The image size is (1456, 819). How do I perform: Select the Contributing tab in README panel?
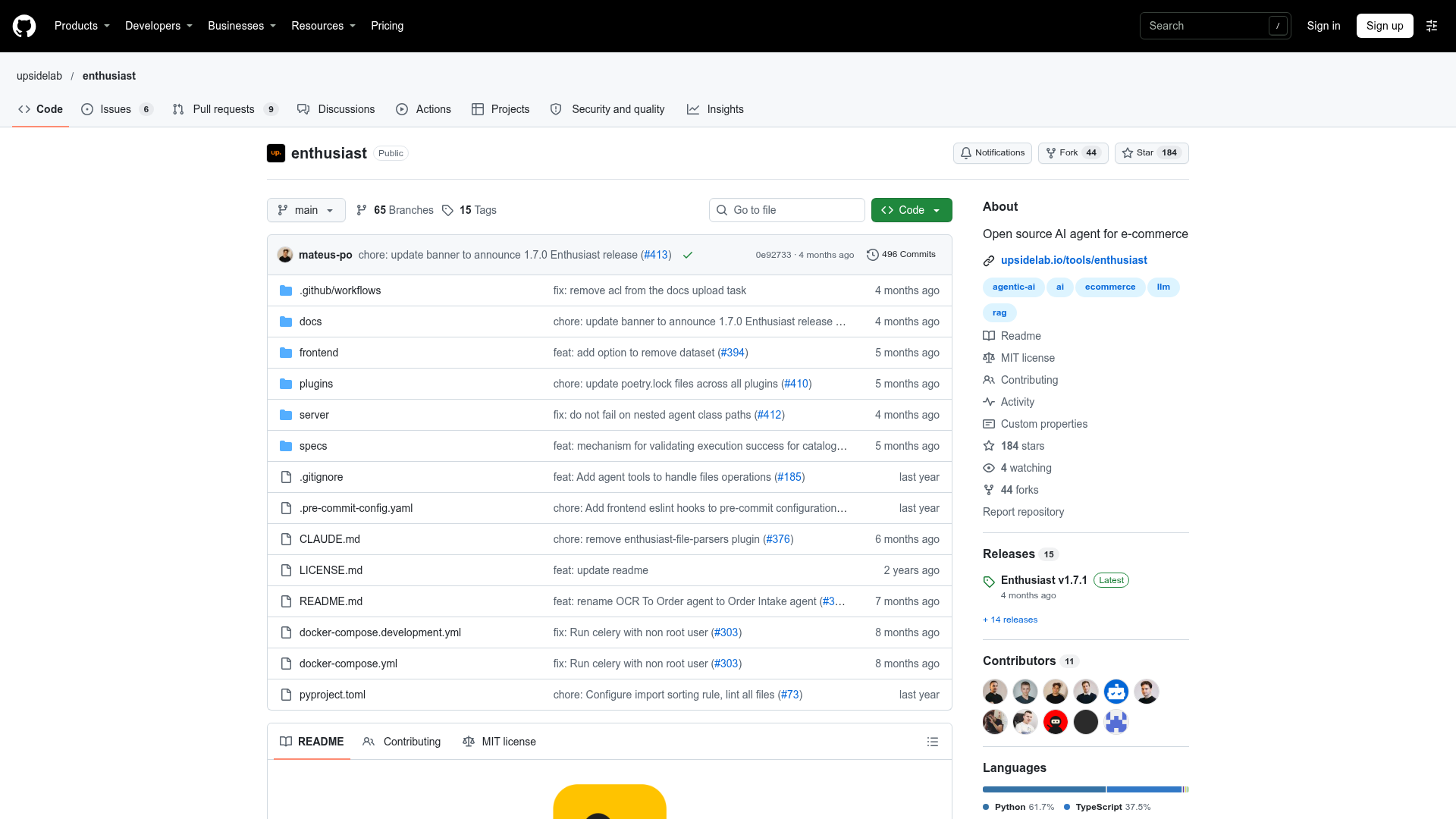click(x=402, y=742)
